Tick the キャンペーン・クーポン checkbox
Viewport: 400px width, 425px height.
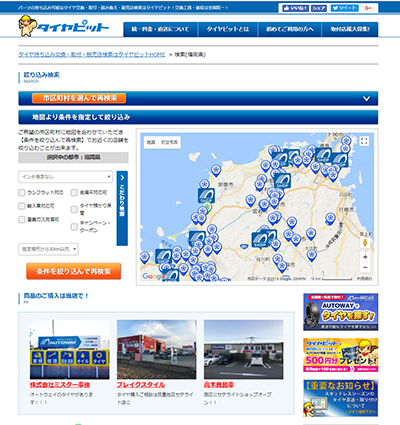(x=74, y=227)
